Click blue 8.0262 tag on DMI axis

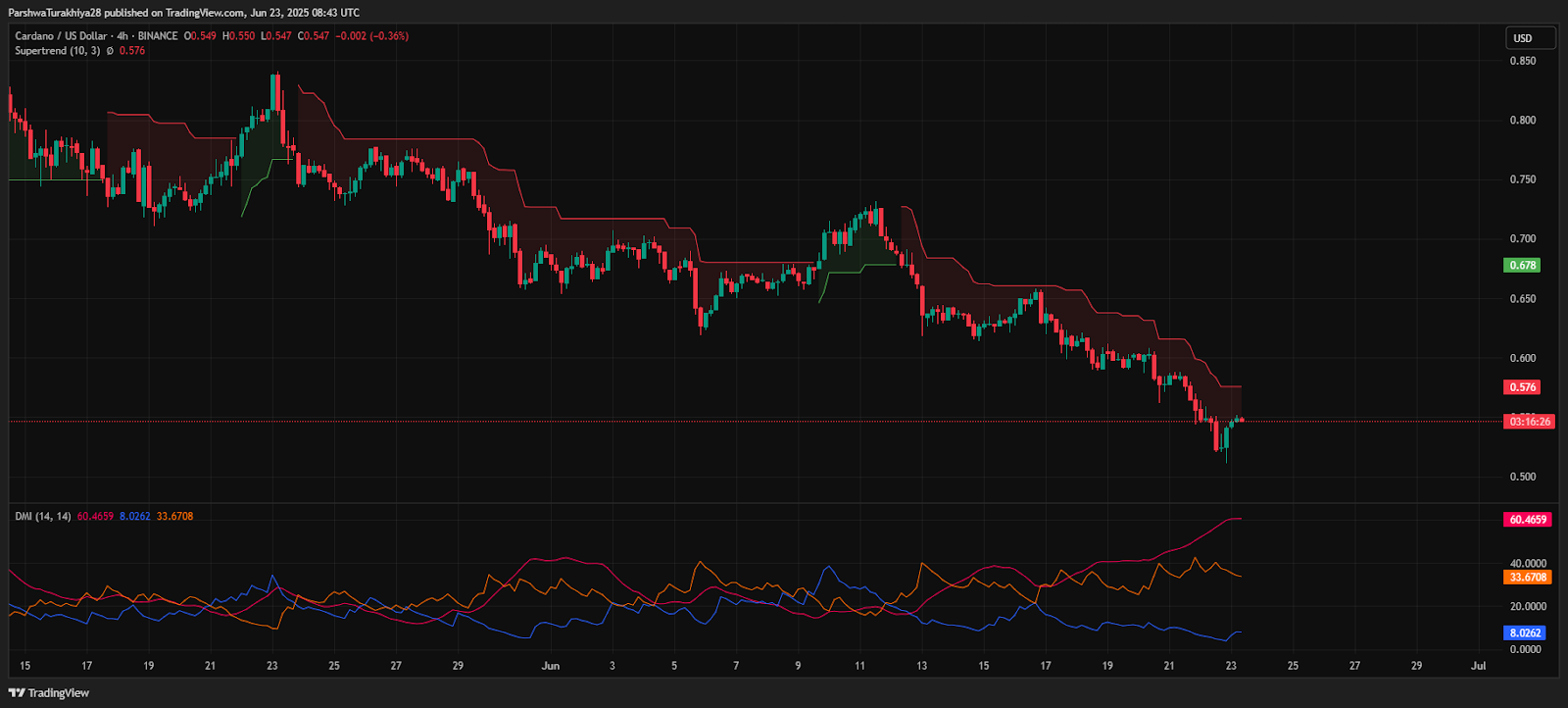(x=1525, y=633)
